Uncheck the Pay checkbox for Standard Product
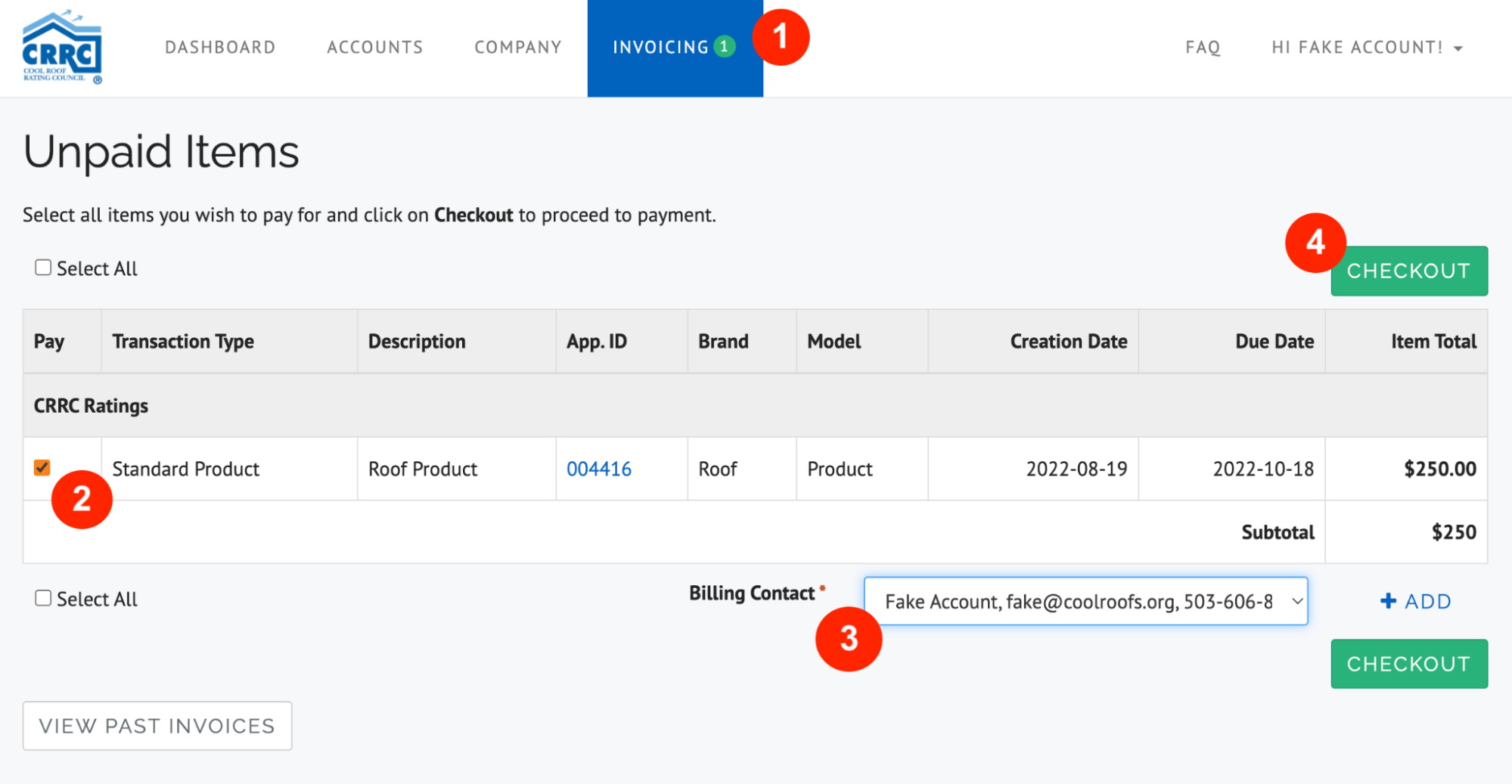 [x=43, y=468]
